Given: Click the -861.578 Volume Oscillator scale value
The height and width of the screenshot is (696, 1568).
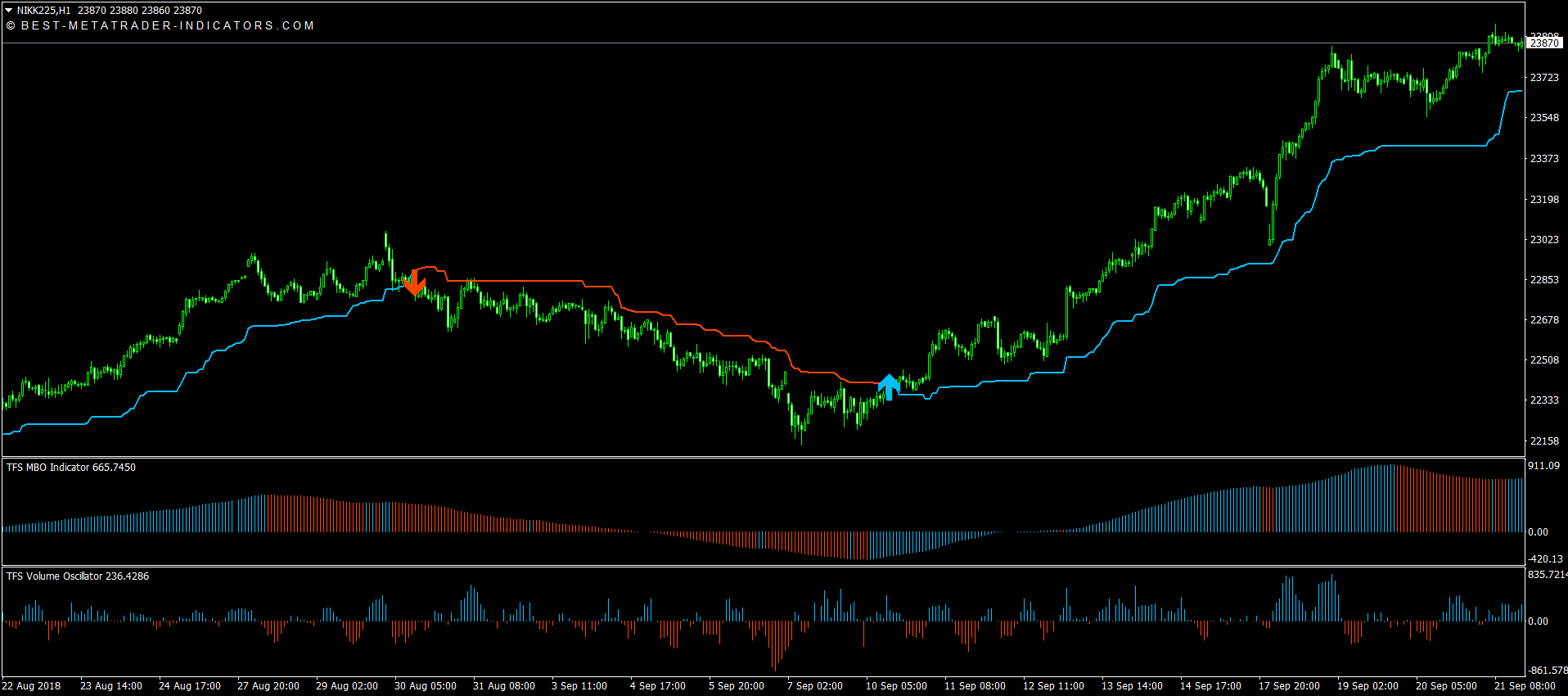Looking at the screenshot, I should (1547, 671).
